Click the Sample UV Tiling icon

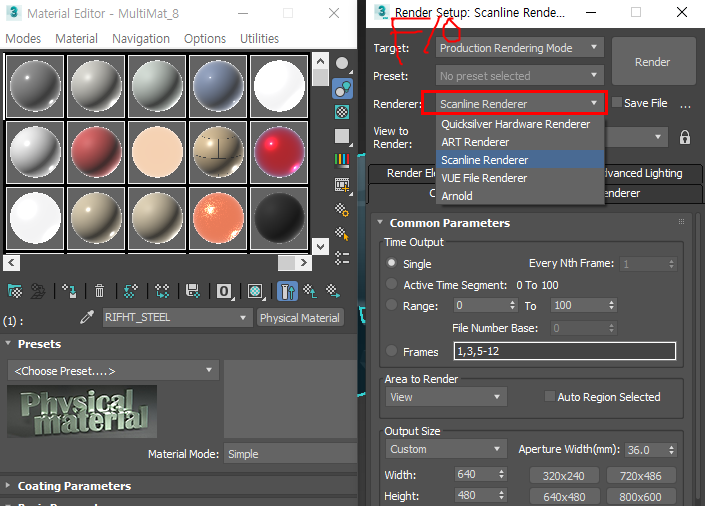342,136
